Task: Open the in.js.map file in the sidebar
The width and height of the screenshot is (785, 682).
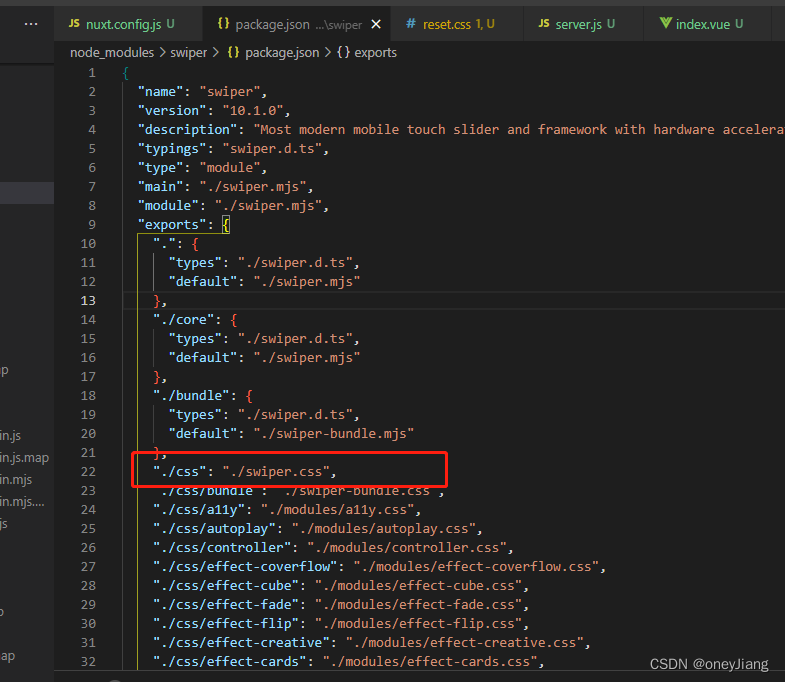Action: (x=25, y=458)
